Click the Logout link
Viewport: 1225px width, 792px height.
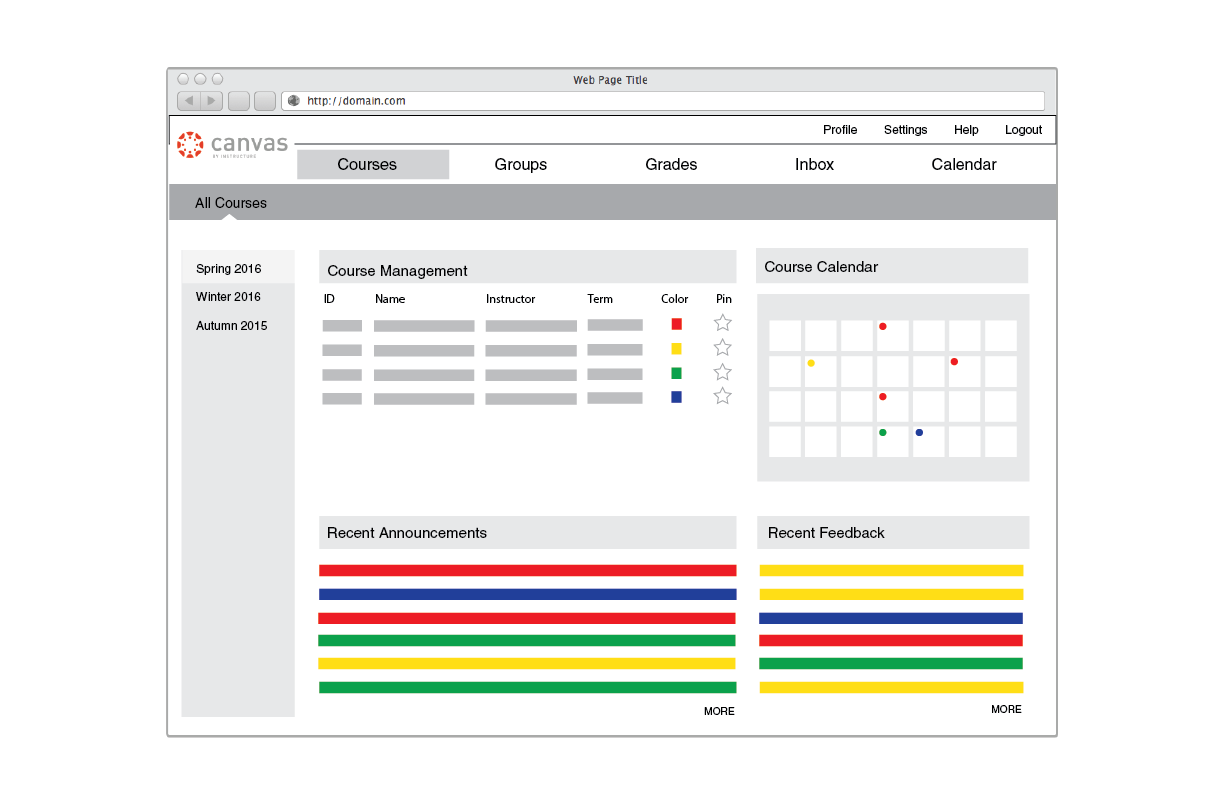coord(1024,130)
